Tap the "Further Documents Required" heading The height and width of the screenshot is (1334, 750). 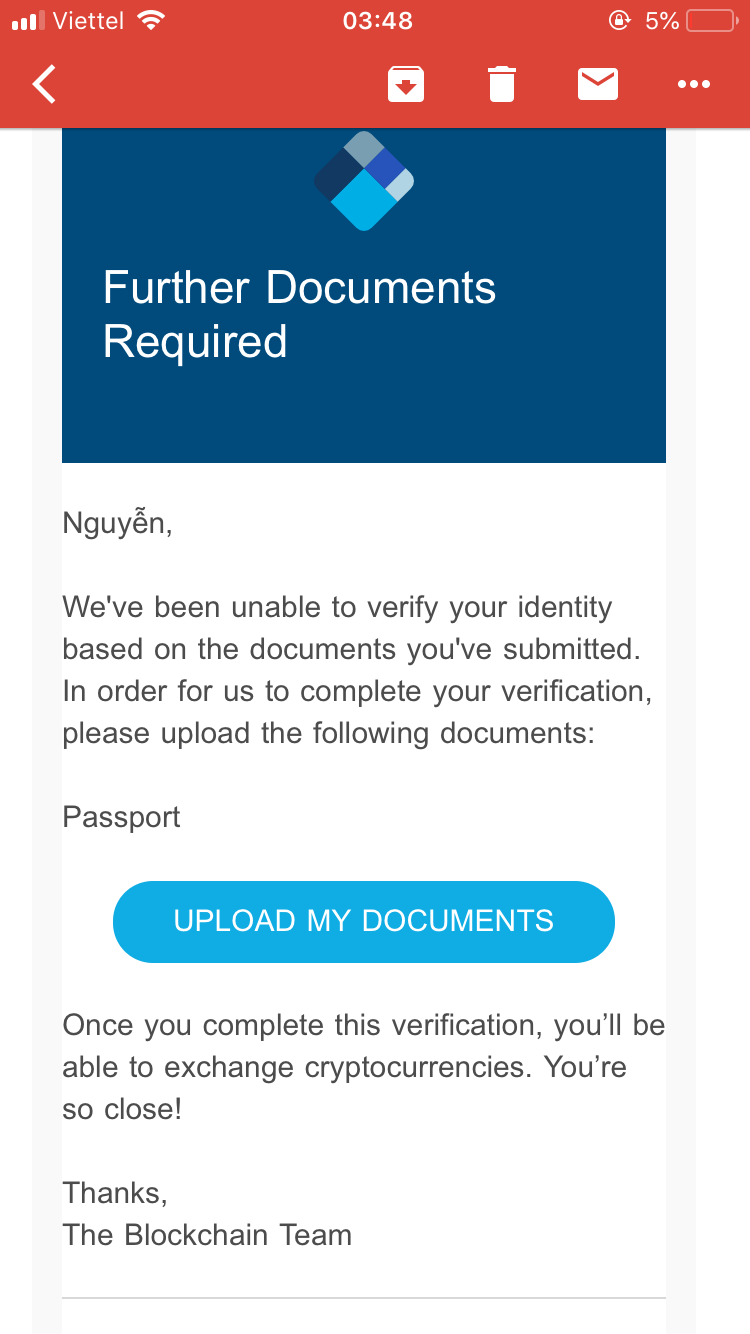[299, 314]
